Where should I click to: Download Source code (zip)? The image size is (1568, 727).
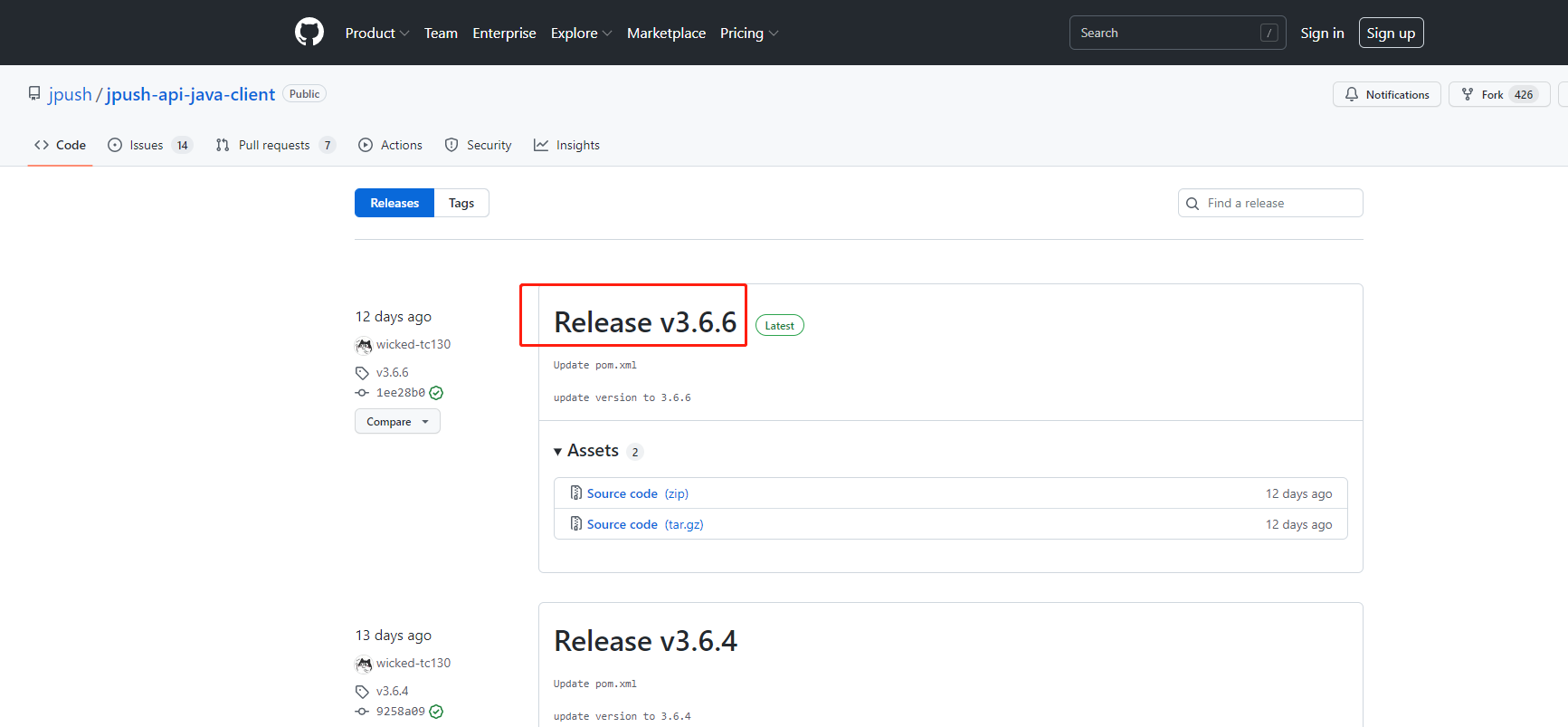click(x=638, y=493)
